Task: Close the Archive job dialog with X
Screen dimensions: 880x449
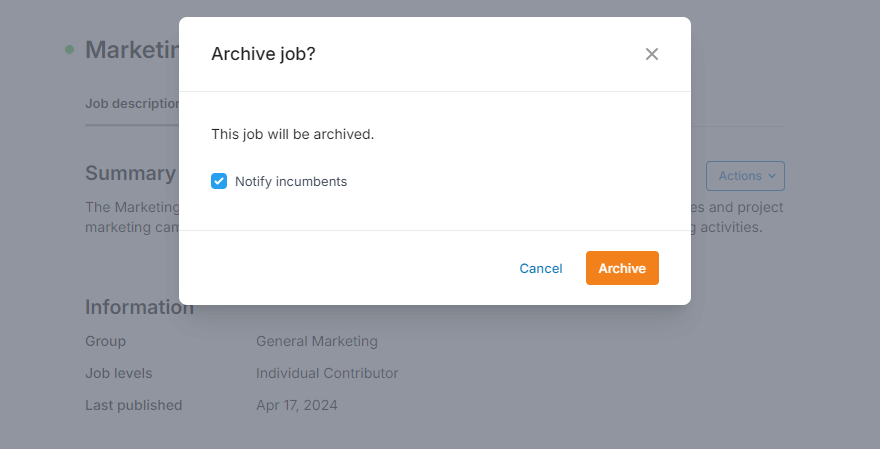Action: click(652, 54)
